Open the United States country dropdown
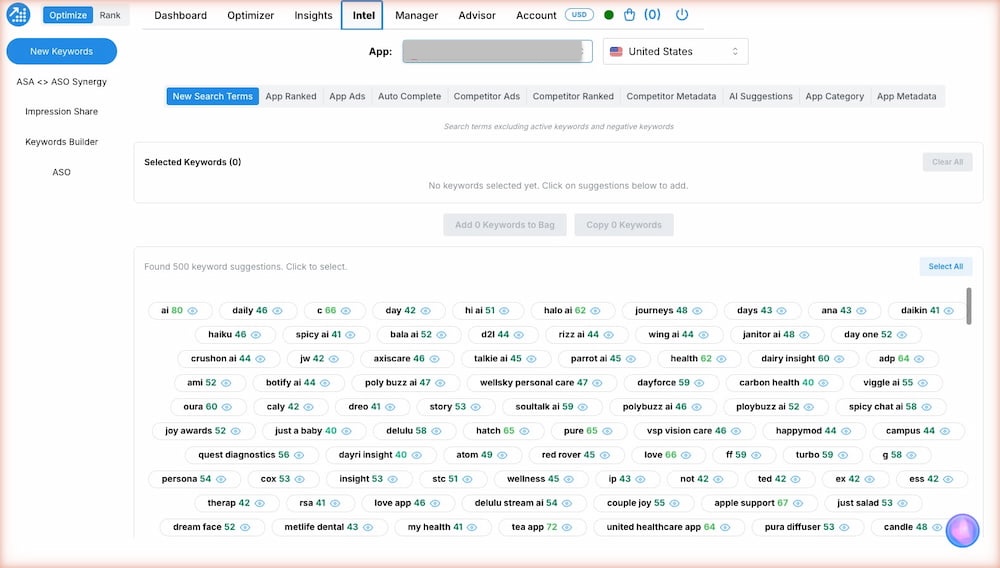The width and height of the screenshot is (1000, 568). 675,52
